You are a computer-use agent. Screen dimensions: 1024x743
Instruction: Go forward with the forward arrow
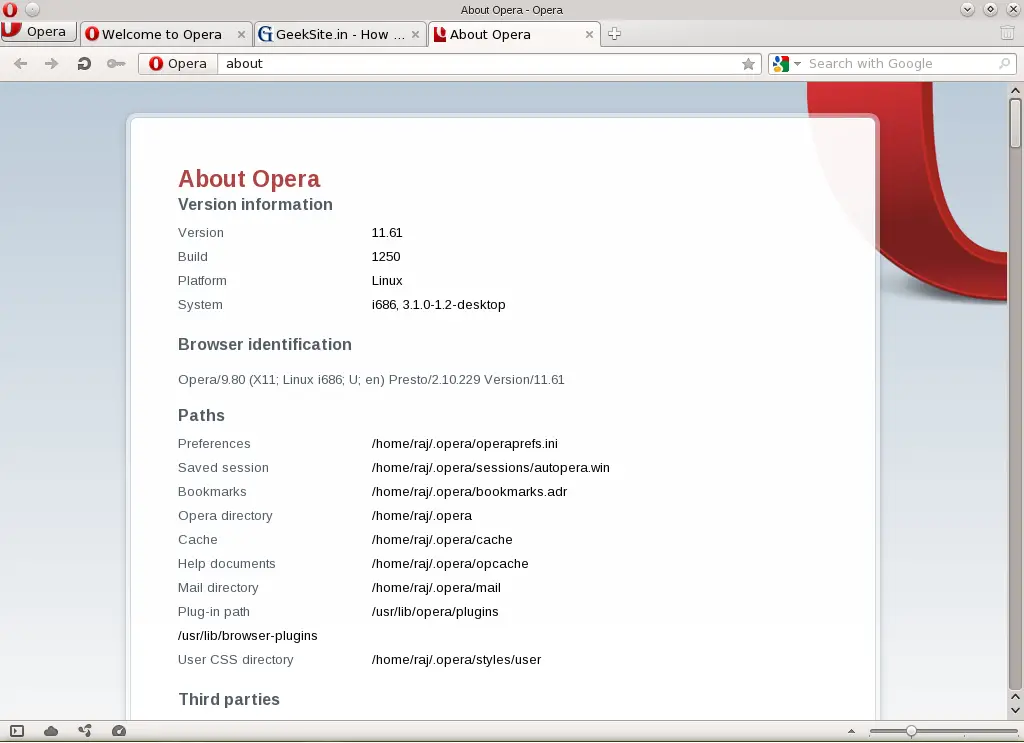pos(51,63)
